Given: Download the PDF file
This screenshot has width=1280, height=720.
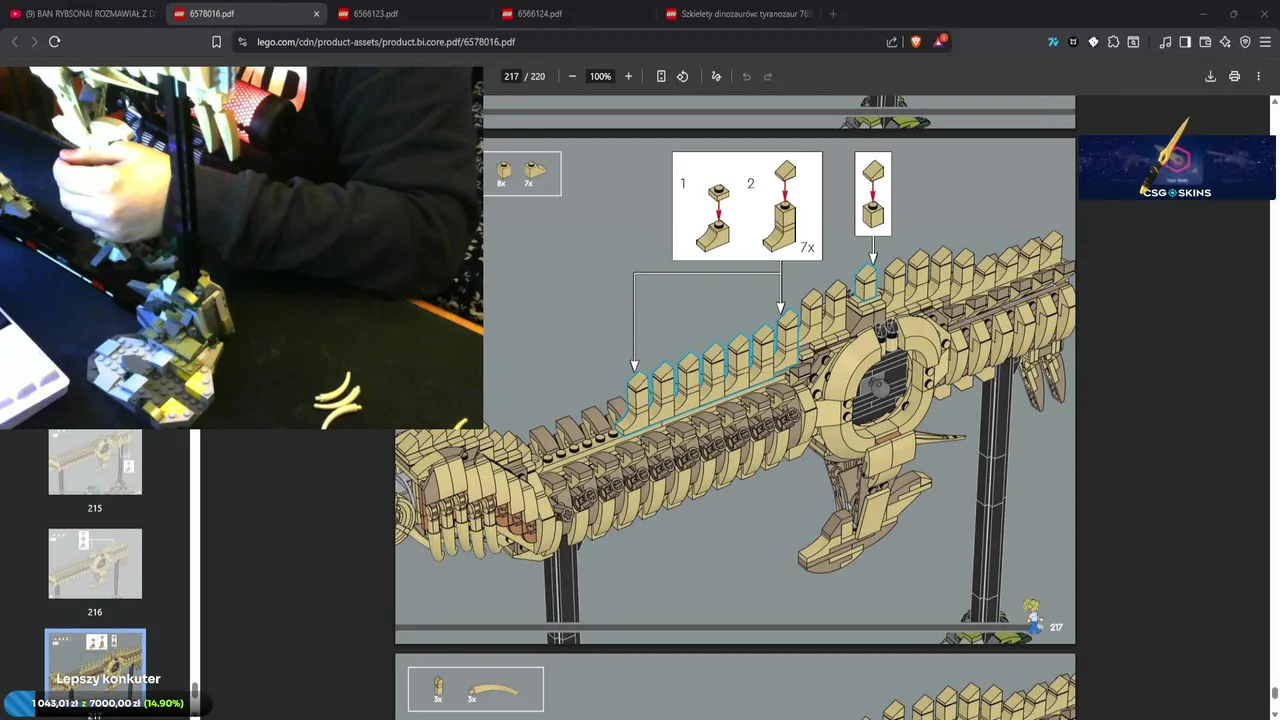Looking at the screenshot, I should [x=1210, y=76].
